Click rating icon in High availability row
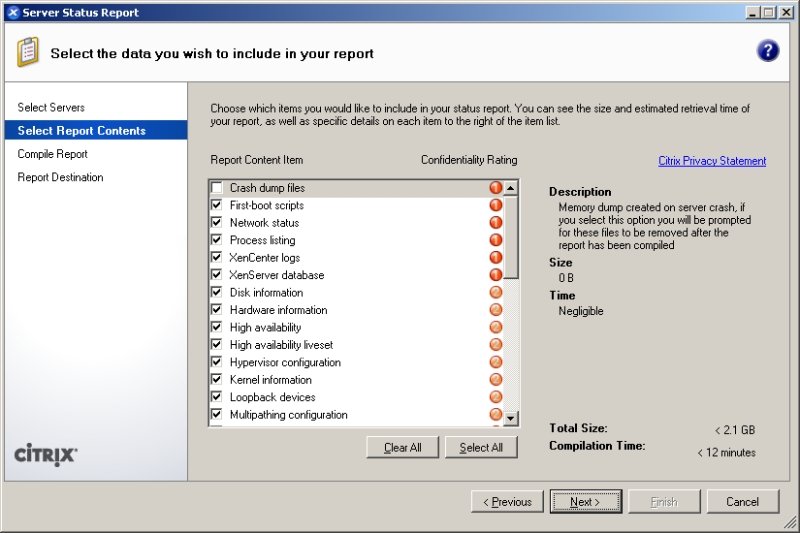 pyautogui.click(x=495, y=327)
